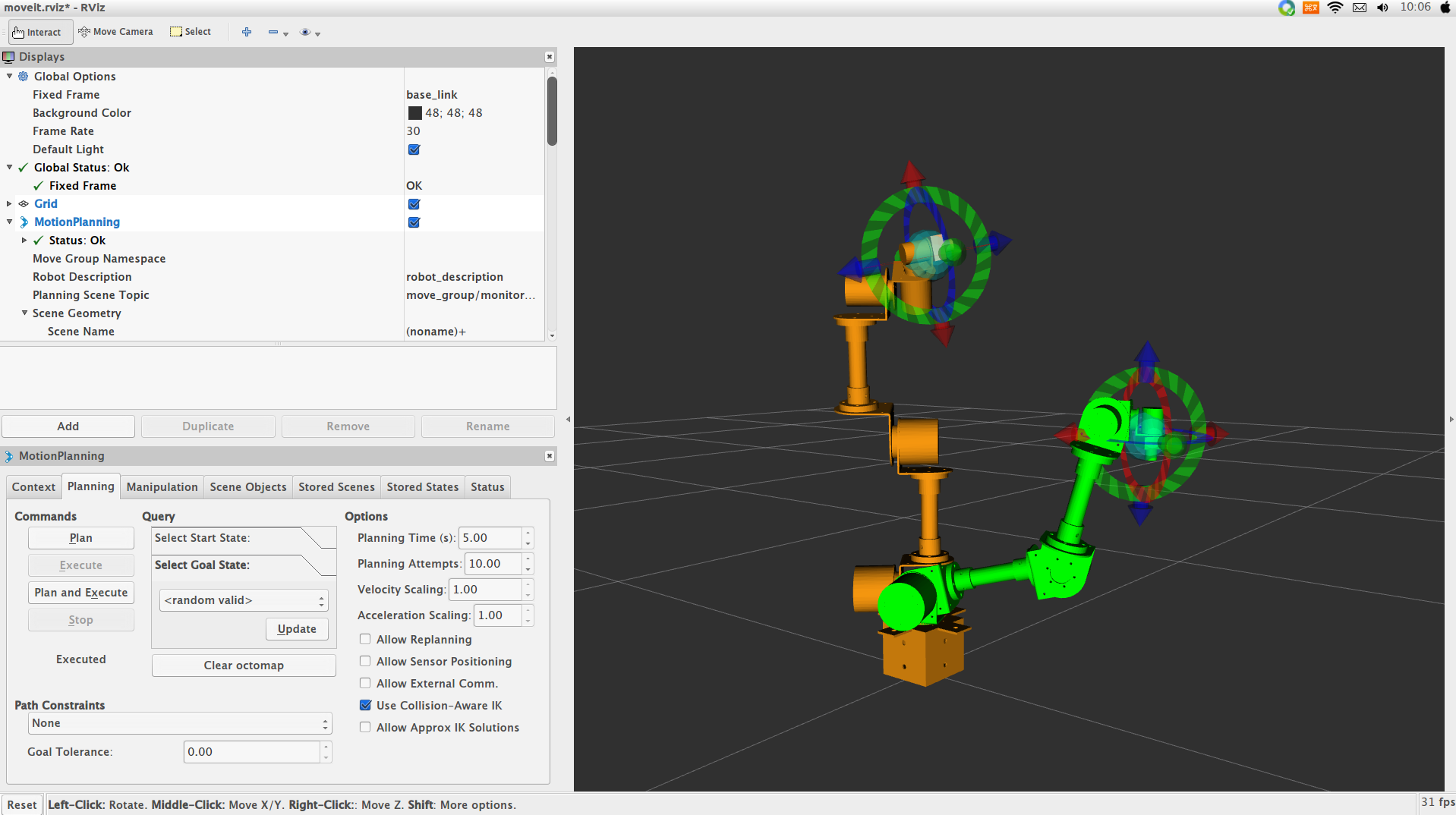
Task: Click the MotionPlanning panel header icon
Action: pyautogui.click(x=8, y=456)
